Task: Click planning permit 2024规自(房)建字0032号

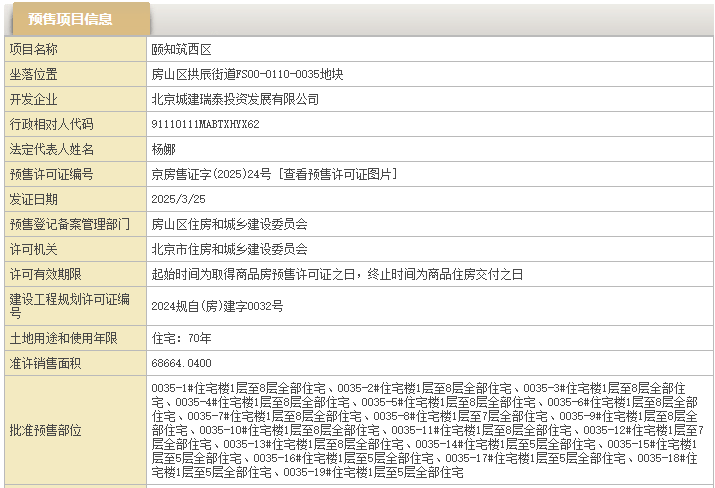Action: (x=217, y=305)
